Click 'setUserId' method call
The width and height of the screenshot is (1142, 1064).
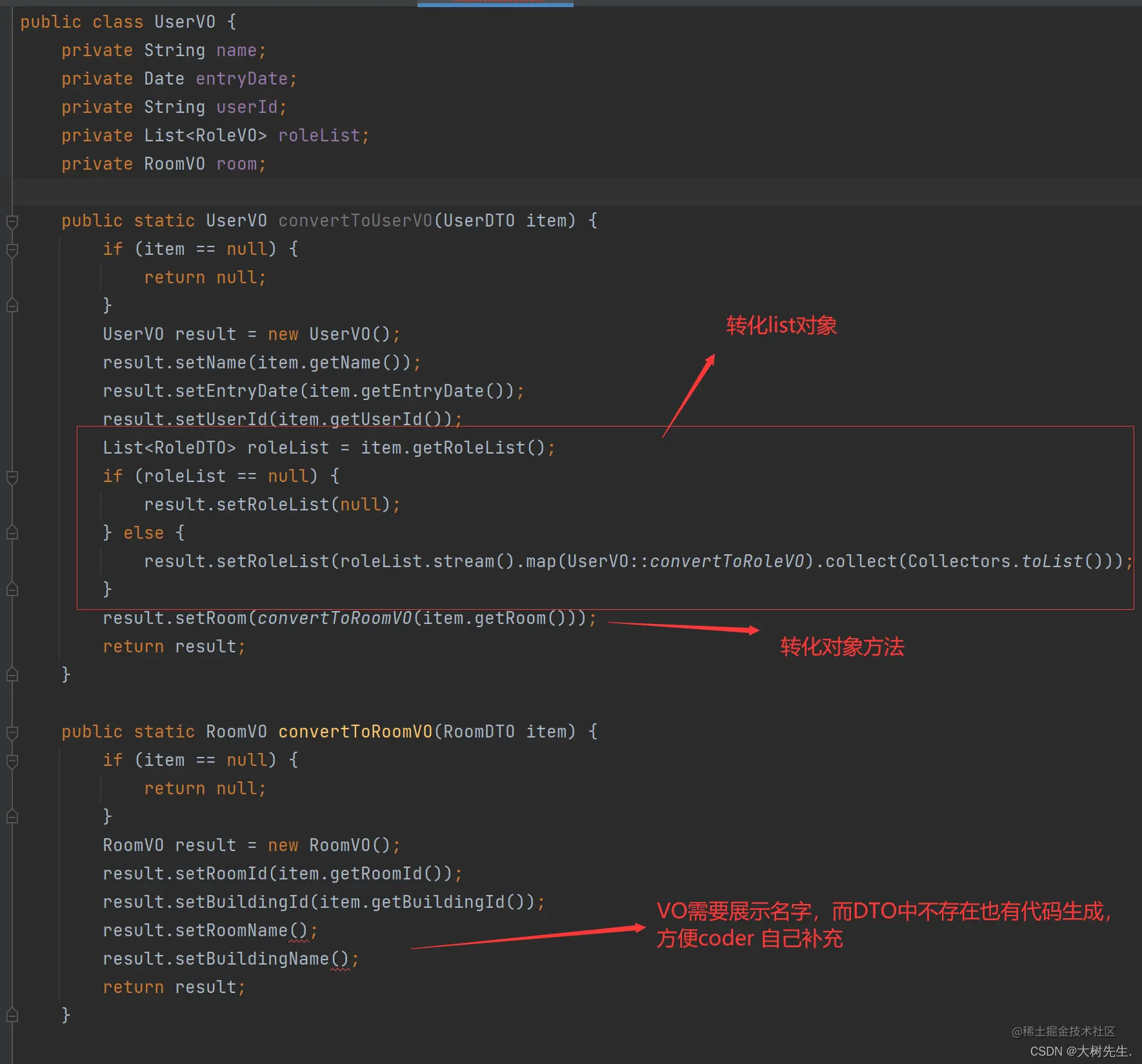click(x=221, y=419)
